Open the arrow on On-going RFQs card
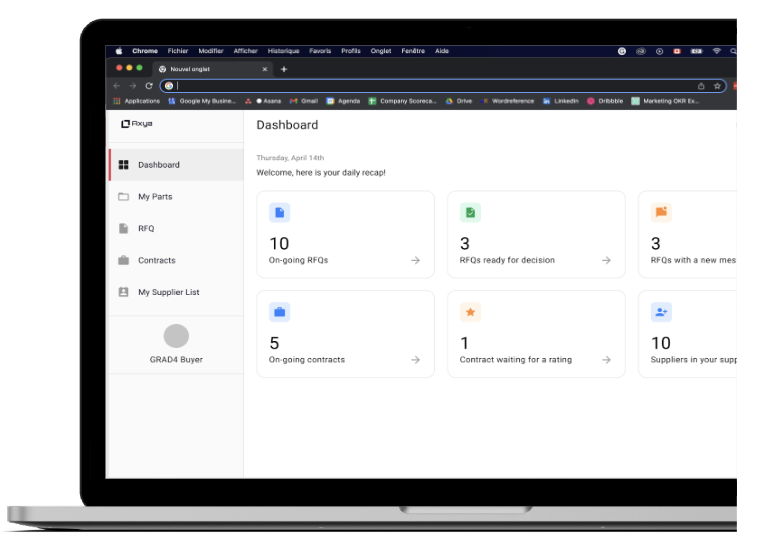This screenshot has height=548, width=768. click(x=415, y=261)
